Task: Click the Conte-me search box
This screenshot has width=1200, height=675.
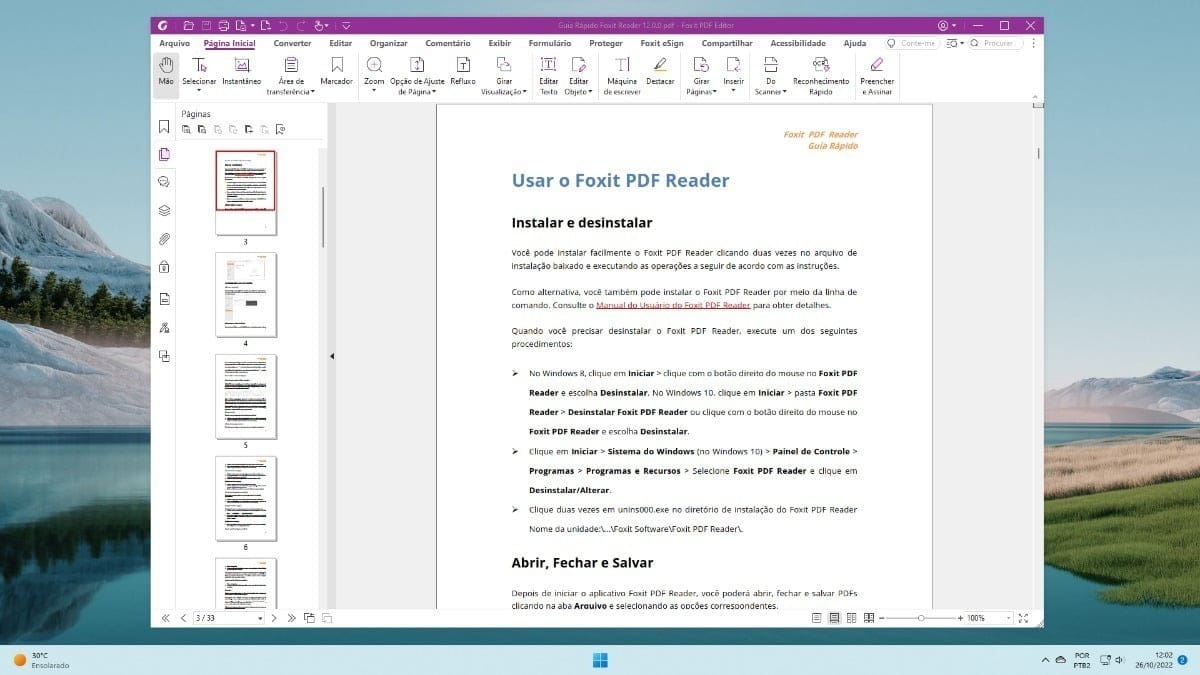Action: [913, 43]
